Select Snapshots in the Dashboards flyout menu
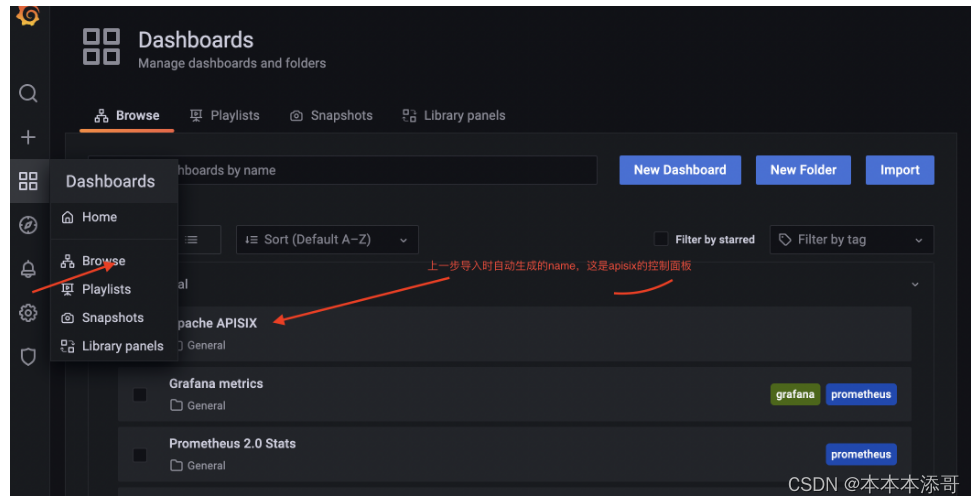The image size is (976, 504). [112, 318]
